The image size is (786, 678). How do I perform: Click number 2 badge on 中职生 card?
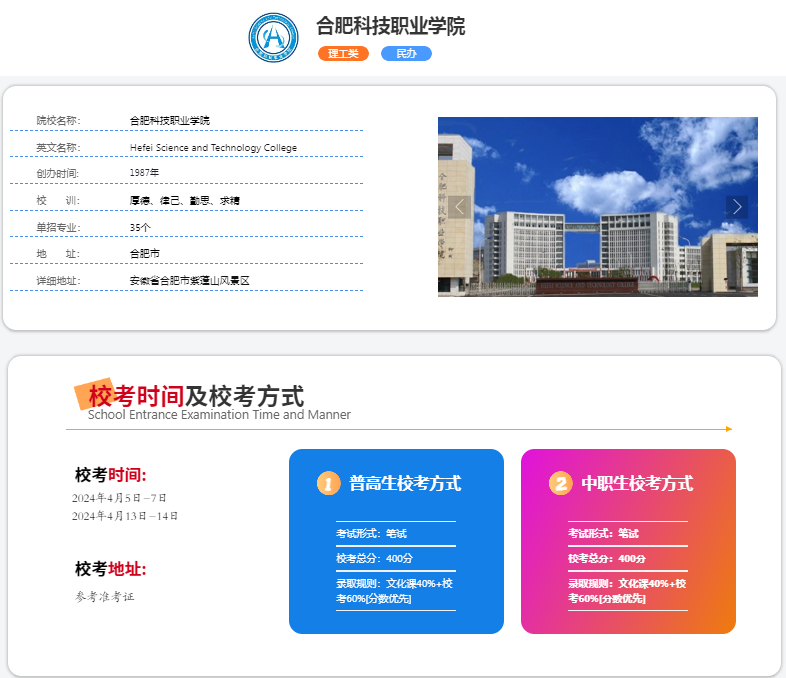561,484
